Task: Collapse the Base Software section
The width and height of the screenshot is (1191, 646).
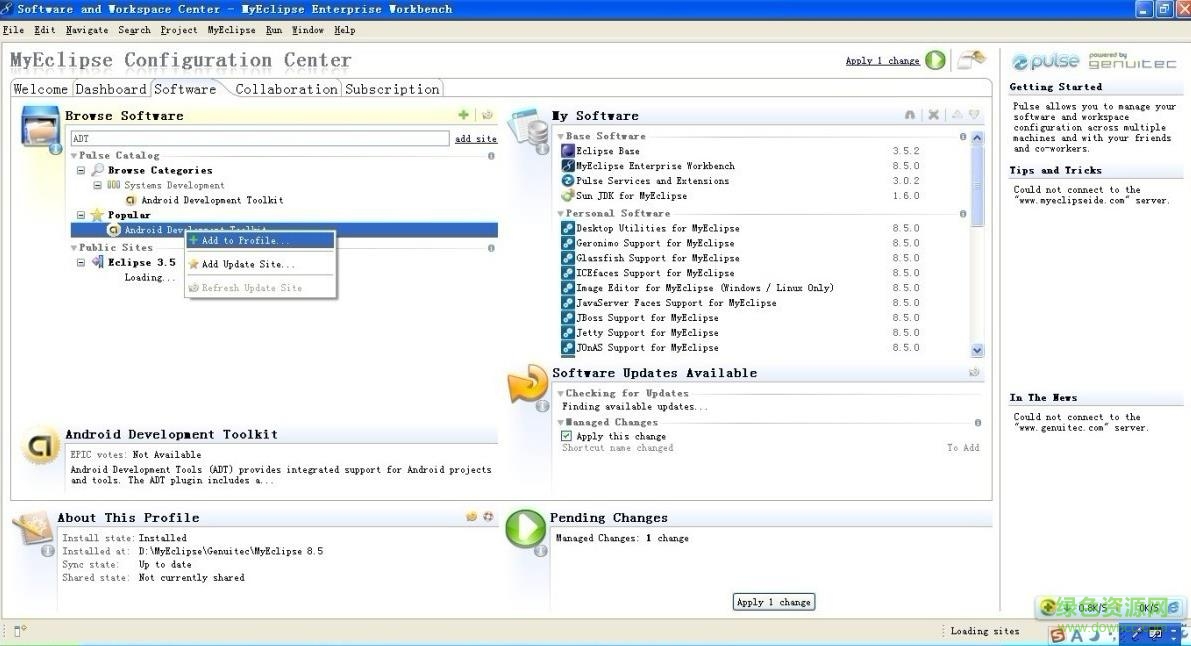Action: tap(559, 135)
